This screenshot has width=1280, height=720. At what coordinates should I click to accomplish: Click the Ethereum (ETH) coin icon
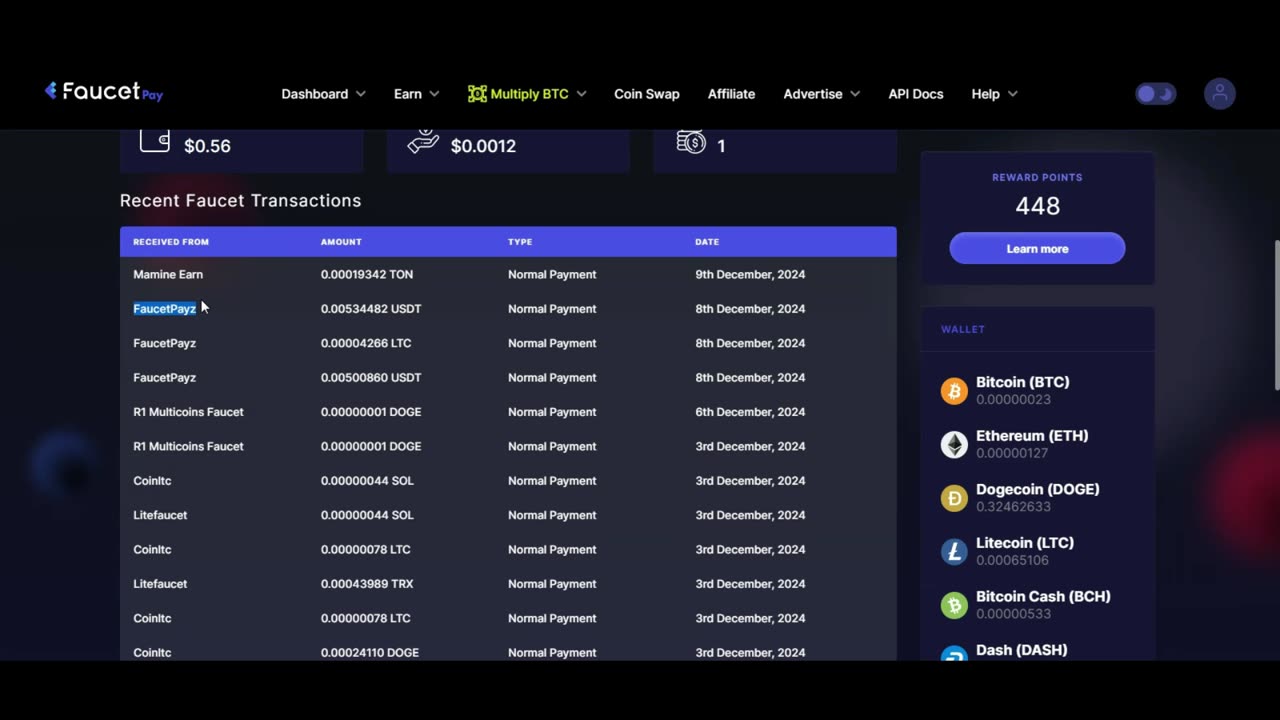point(954,444)
